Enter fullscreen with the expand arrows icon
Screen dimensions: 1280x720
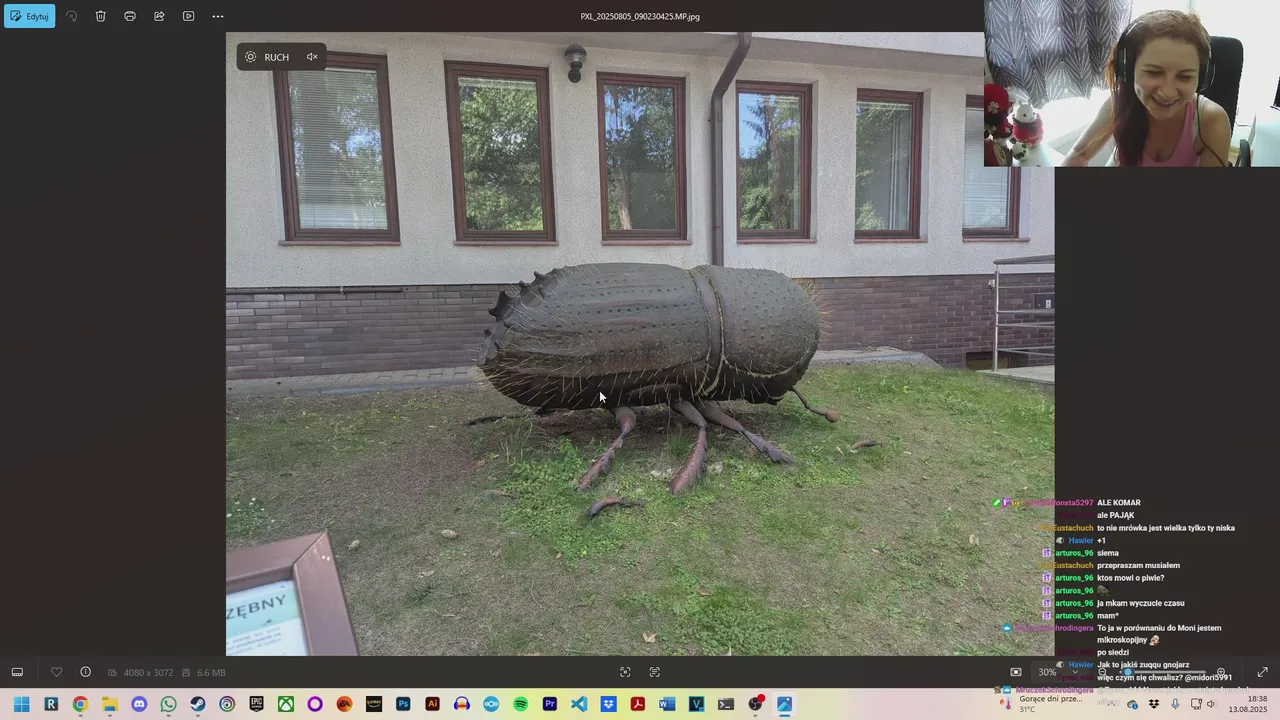pyautogui.click(x=1262, y=672)
